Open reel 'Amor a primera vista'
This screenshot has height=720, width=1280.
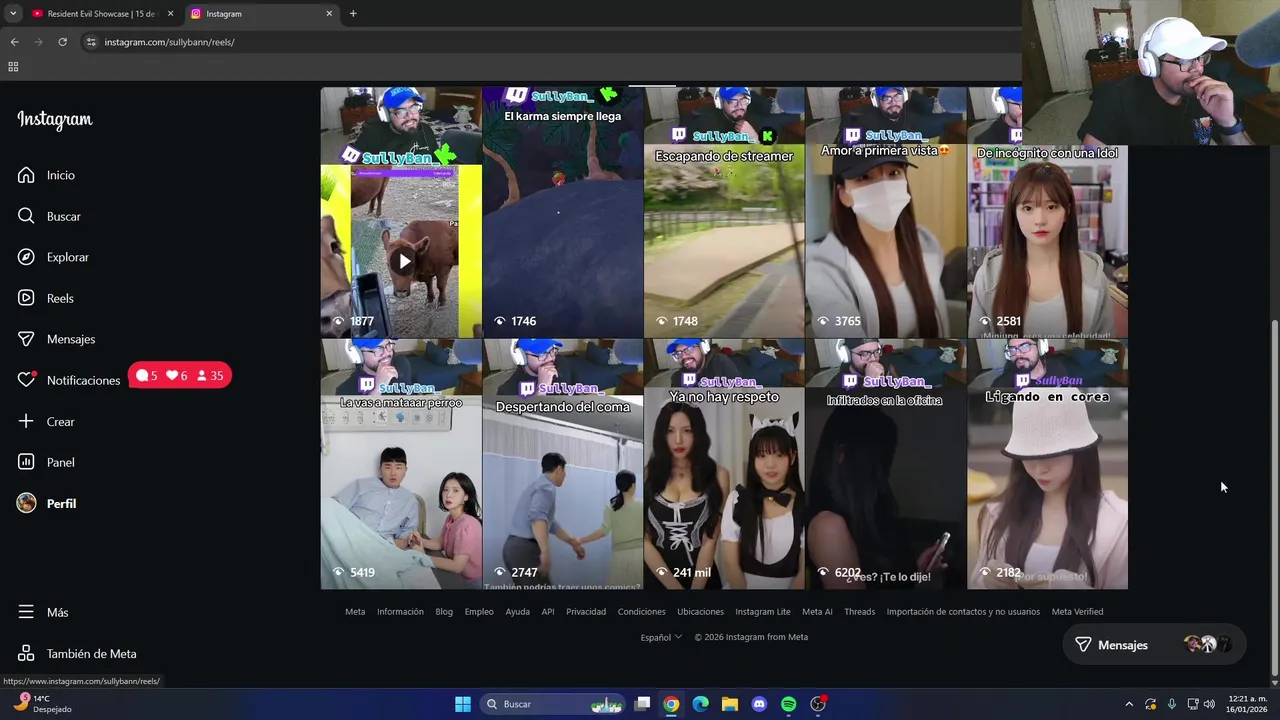point(886,212)
